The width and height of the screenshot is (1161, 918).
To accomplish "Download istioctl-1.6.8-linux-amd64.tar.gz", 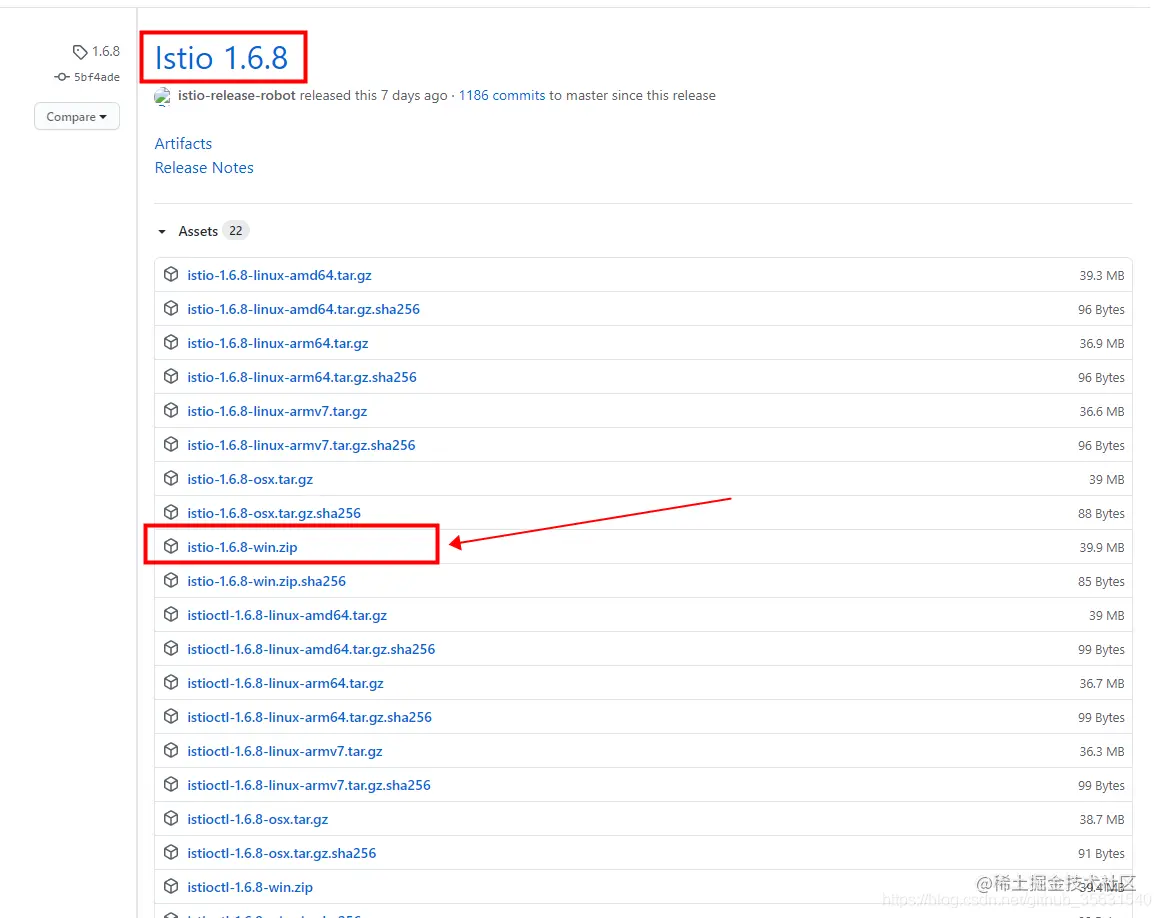I will (287, 616).
